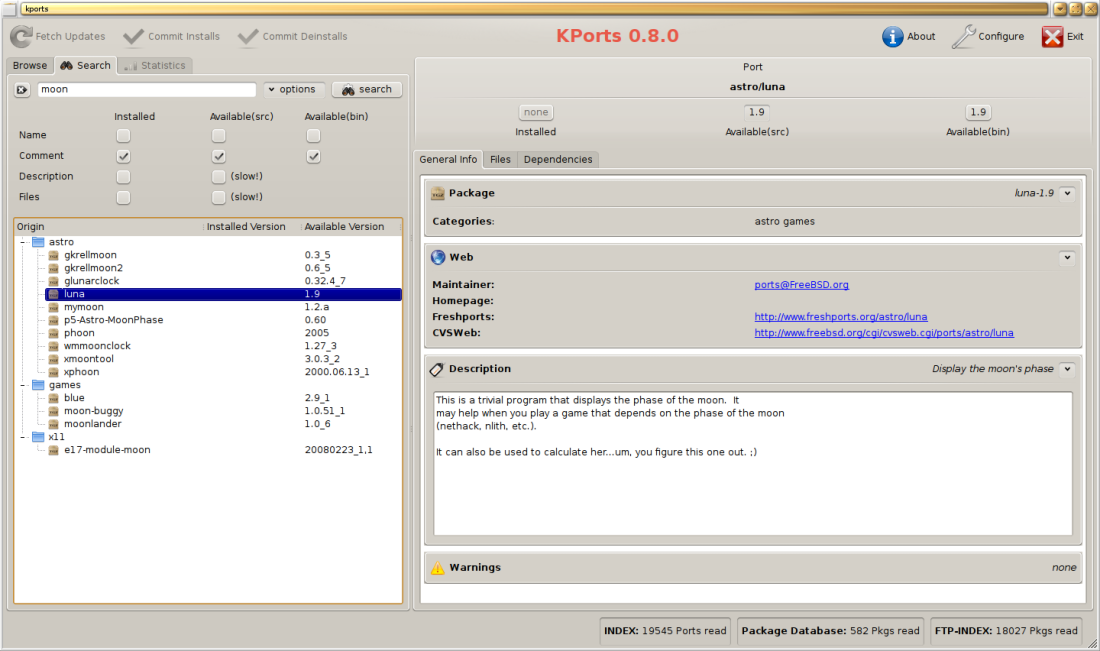
Task: Click the Warnings triangle icon
Action: coord(438,568)
